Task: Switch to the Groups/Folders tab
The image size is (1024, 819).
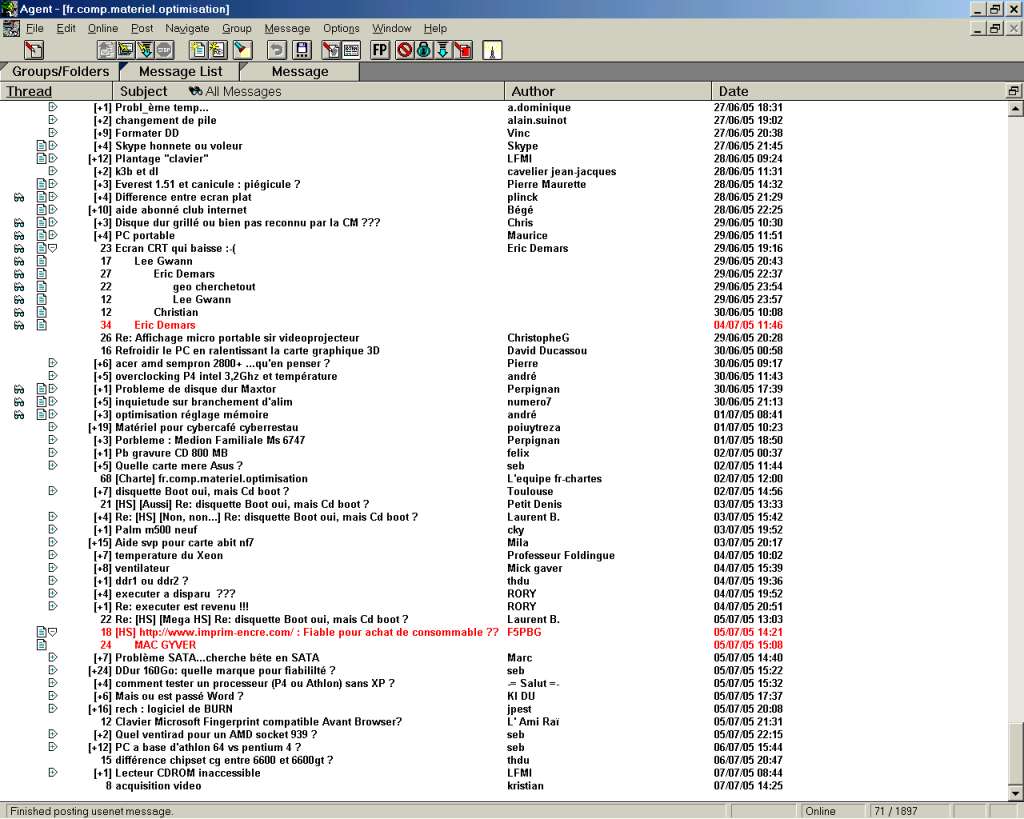Action: click(x=60, y=71)
